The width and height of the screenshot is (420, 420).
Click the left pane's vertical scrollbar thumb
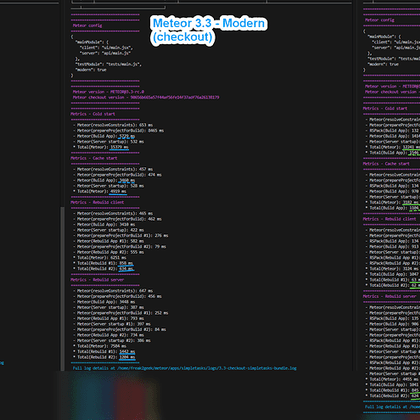62,288
